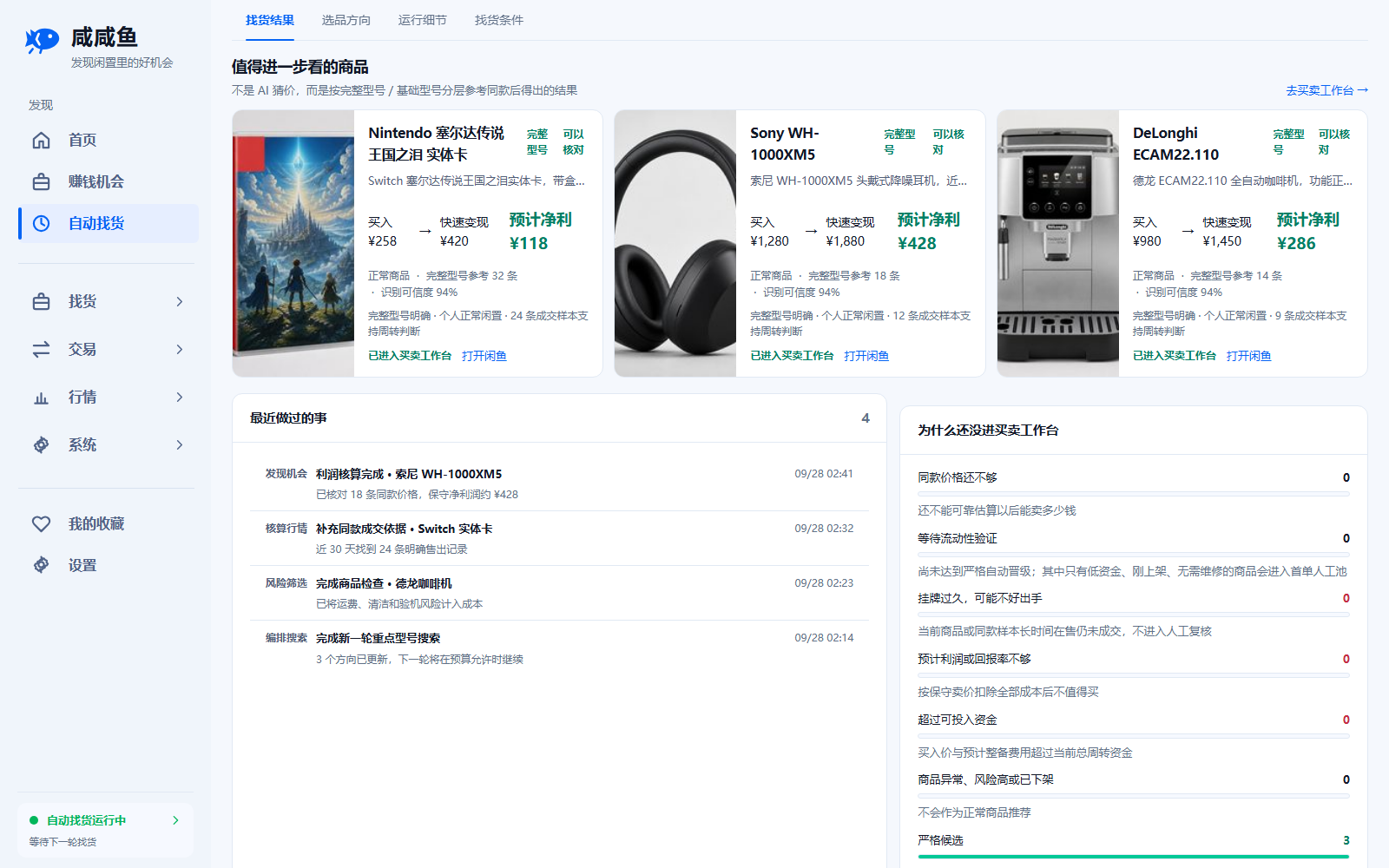This screenshot has width=1389, height=868.
Task: Click the 行情 bar chart icon
Action: (x=41, y=397)
